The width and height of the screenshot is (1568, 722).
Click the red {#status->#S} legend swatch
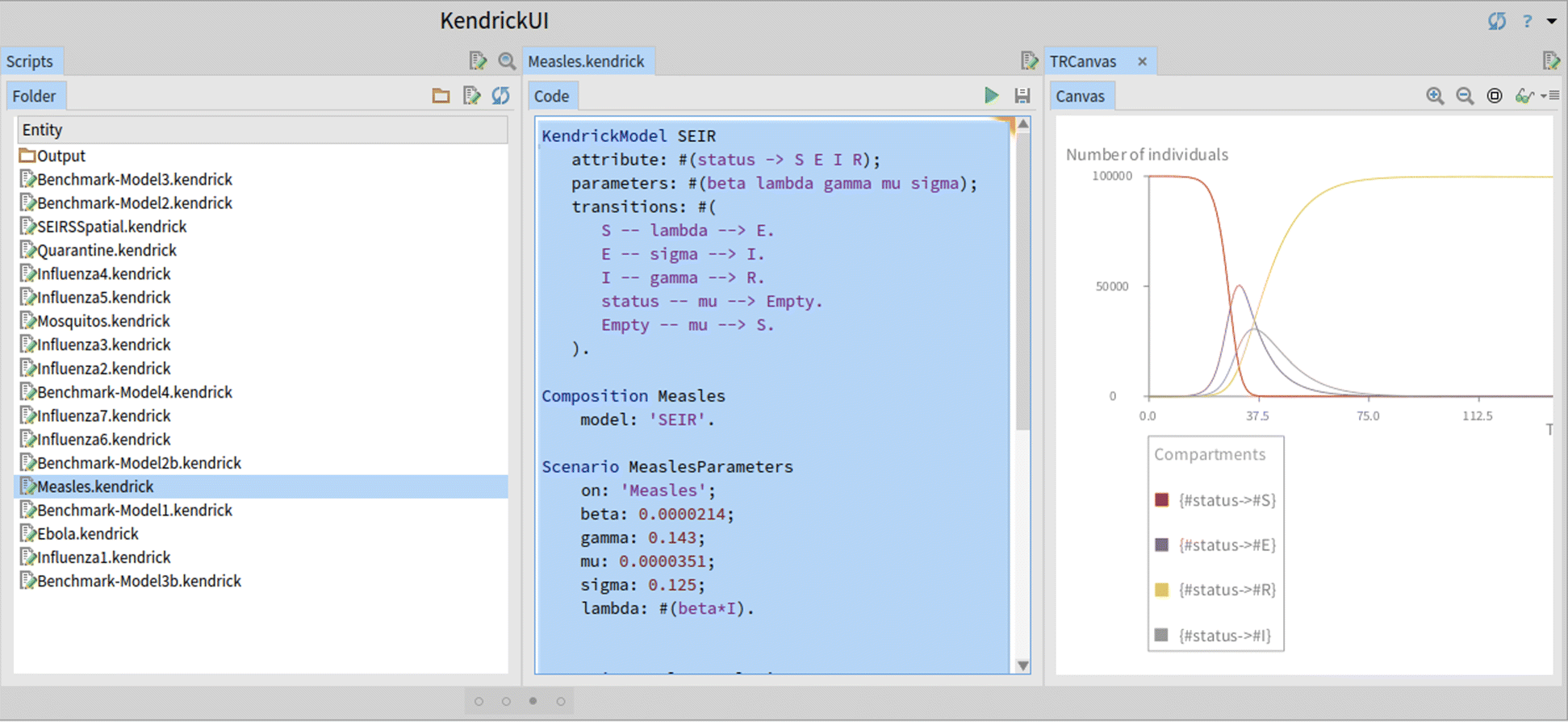[1162, 500]
